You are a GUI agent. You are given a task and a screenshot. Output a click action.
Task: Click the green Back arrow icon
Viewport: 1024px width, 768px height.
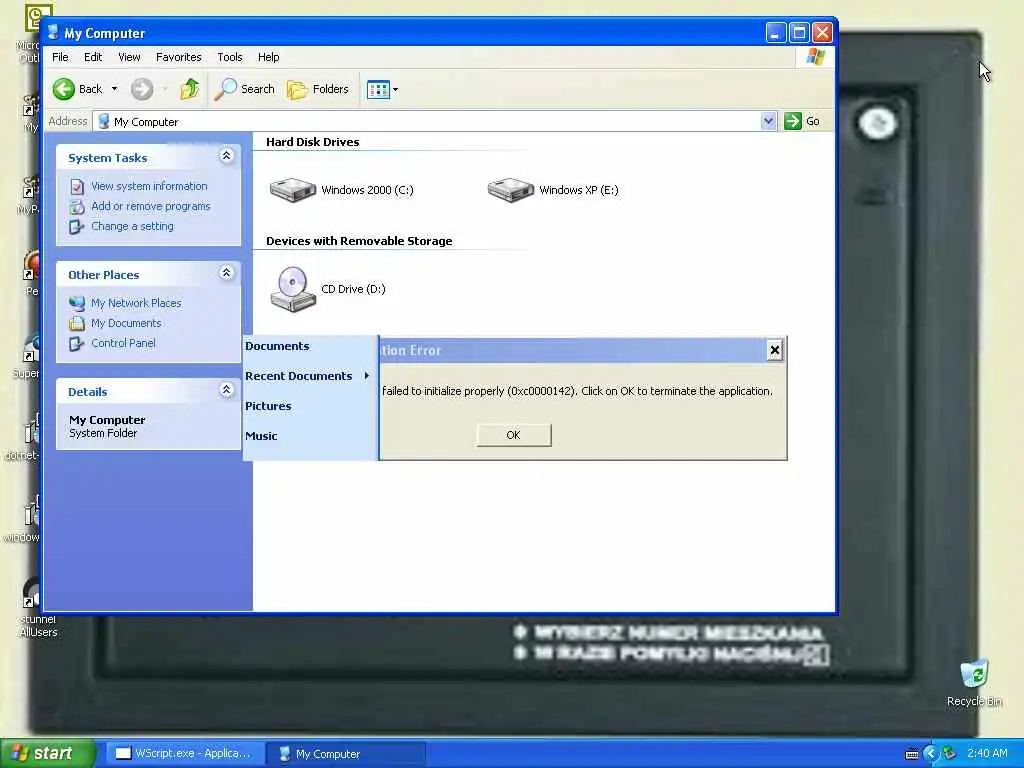(x=63, y=89)
